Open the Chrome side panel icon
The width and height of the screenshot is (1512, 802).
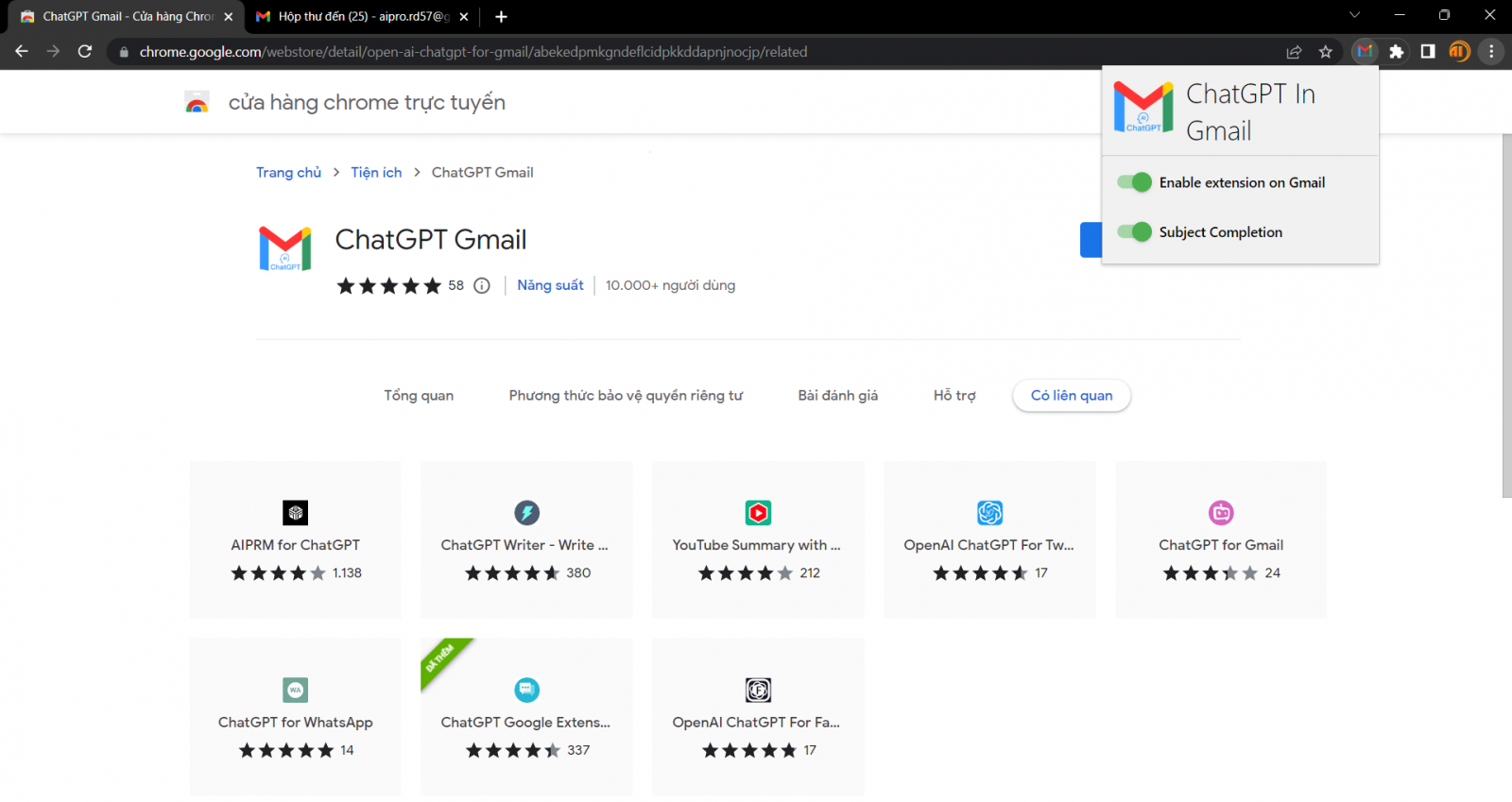[x=1428, y=52]
